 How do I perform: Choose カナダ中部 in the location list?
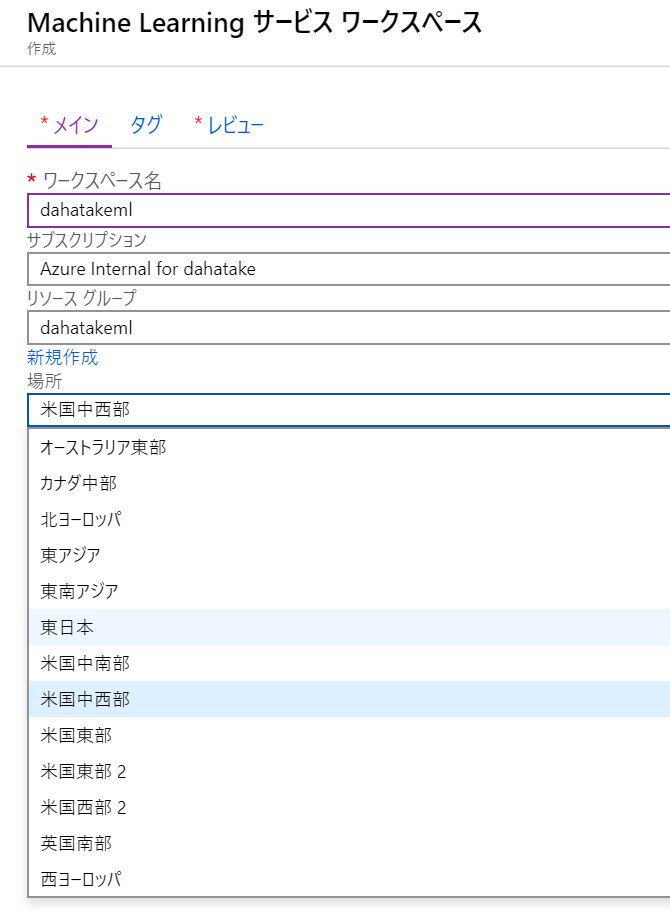coord(349,484)
